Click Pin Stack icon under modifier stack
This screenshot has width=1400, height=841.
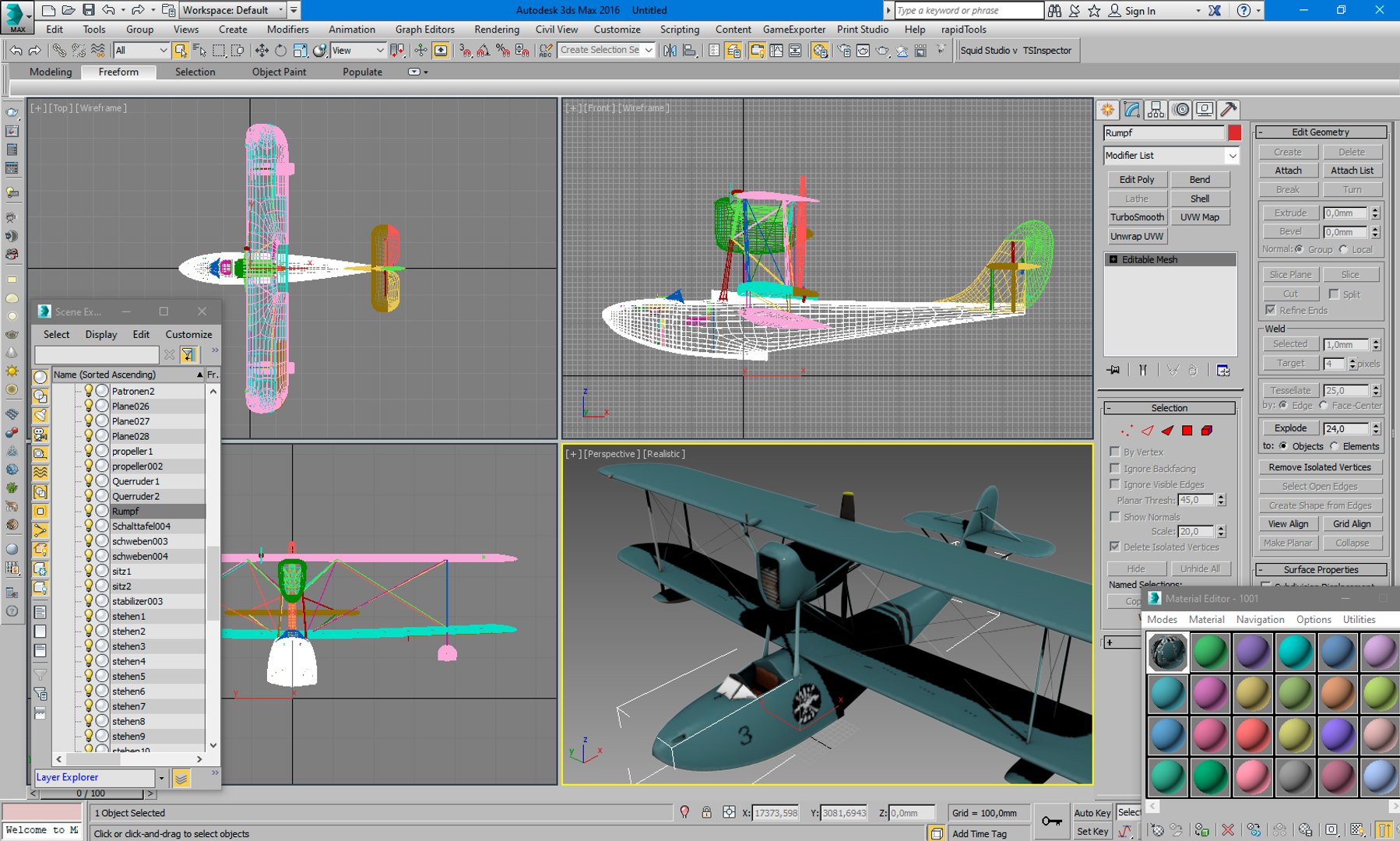click(1113, 371)
